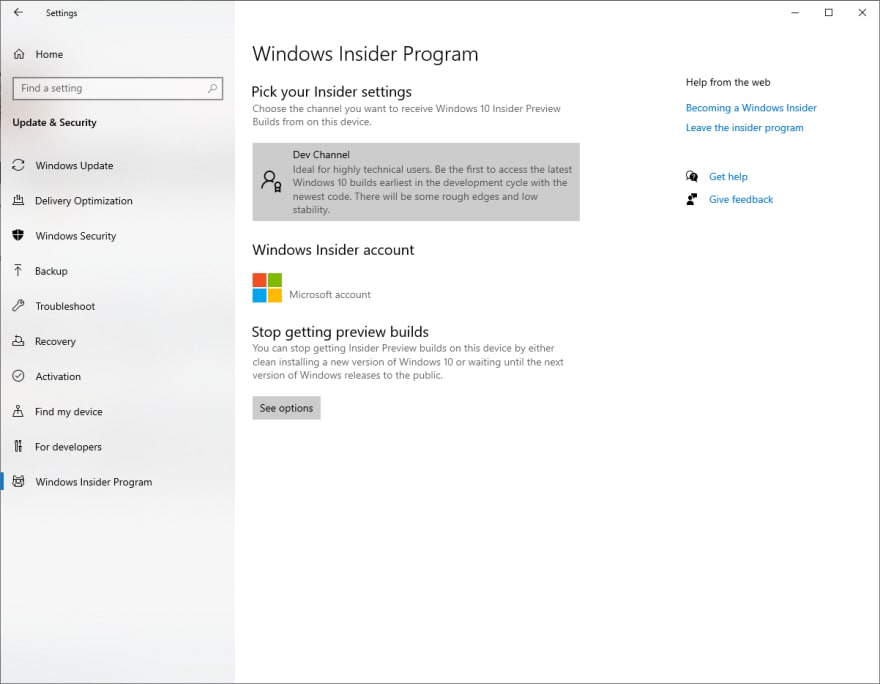Click the Update & Security heading
This screenshot has width=880, height=684.
pos(54,122)
